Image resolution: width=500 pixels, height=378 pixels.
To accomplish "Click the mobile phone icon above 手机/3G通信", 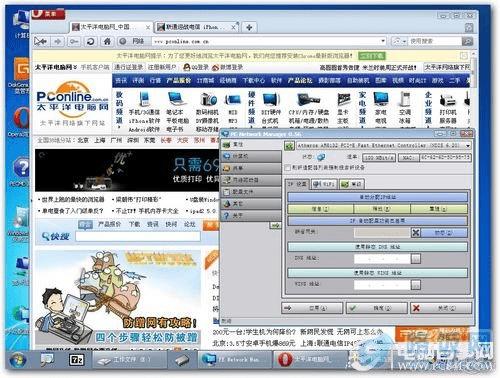I will point(144,99).
